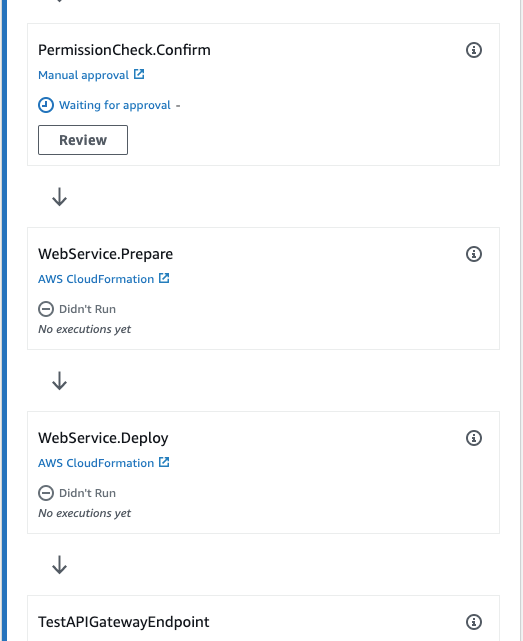Select the PermissionCheck.Confirm action title
Viewport: 523px width, 641px height.
(x=124, y=50)
